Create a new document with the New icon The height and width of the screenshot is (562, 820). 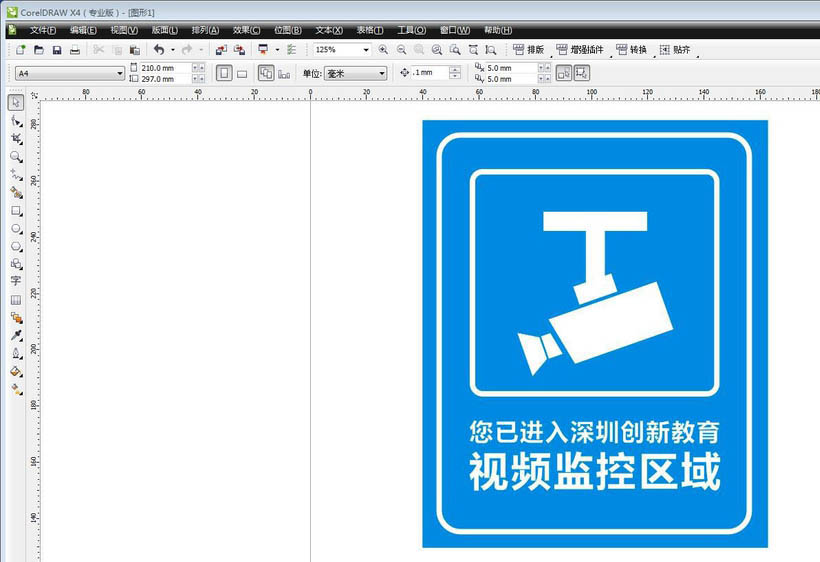[20, 50]
